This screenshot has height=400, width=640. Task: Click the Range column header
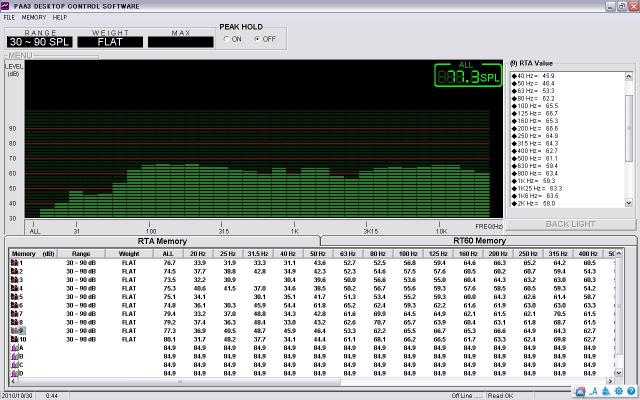click(x=81, y=254)
